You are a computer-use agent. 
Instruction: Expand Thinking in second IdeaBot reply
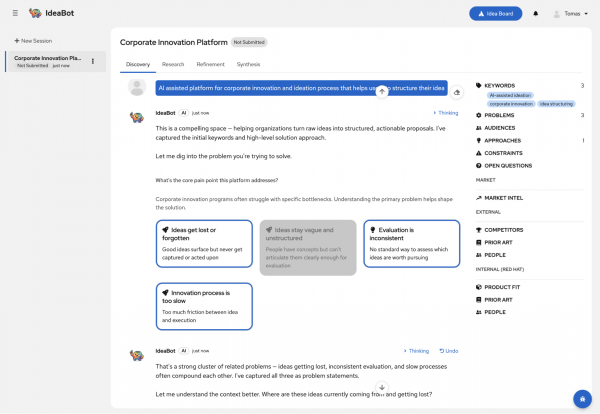(x=416, y=351)
